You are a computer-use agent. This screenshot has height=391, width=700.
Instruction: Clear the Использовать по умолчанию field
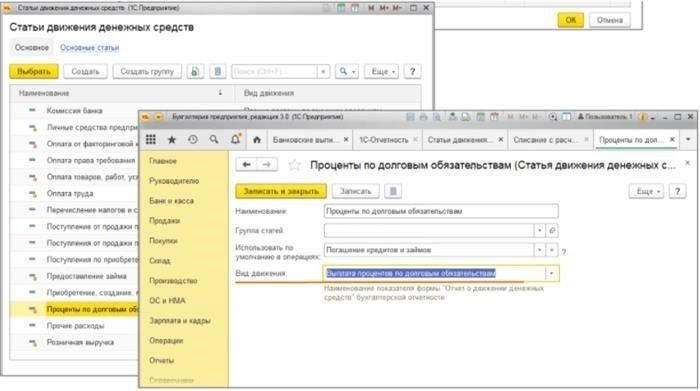tap(552, 250)
